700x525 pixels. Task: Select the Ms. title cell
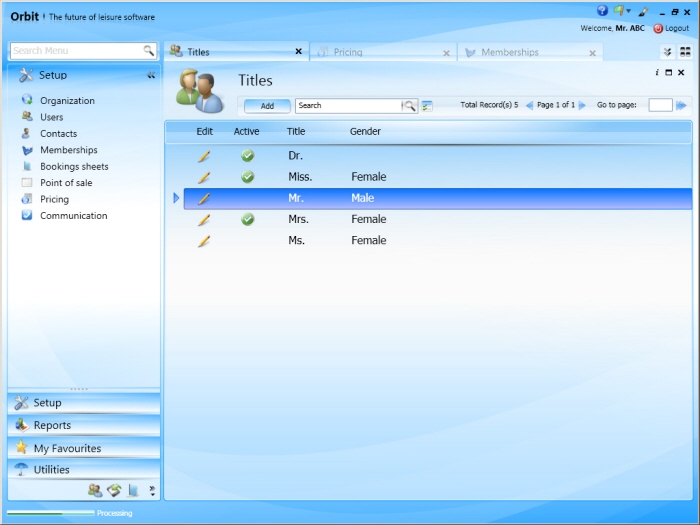pyautogui.click(x=296, y=240)
